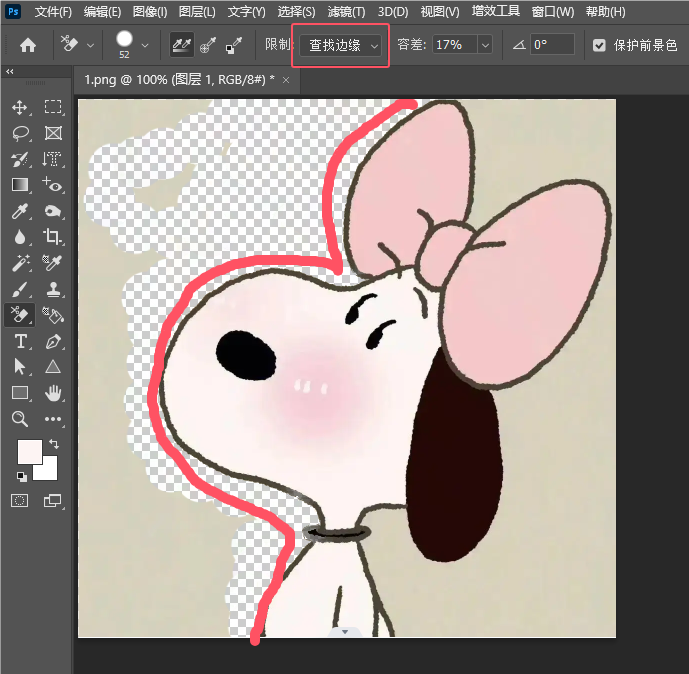Select the Zoom tool
689x674 pixels.
click(20, 419)
